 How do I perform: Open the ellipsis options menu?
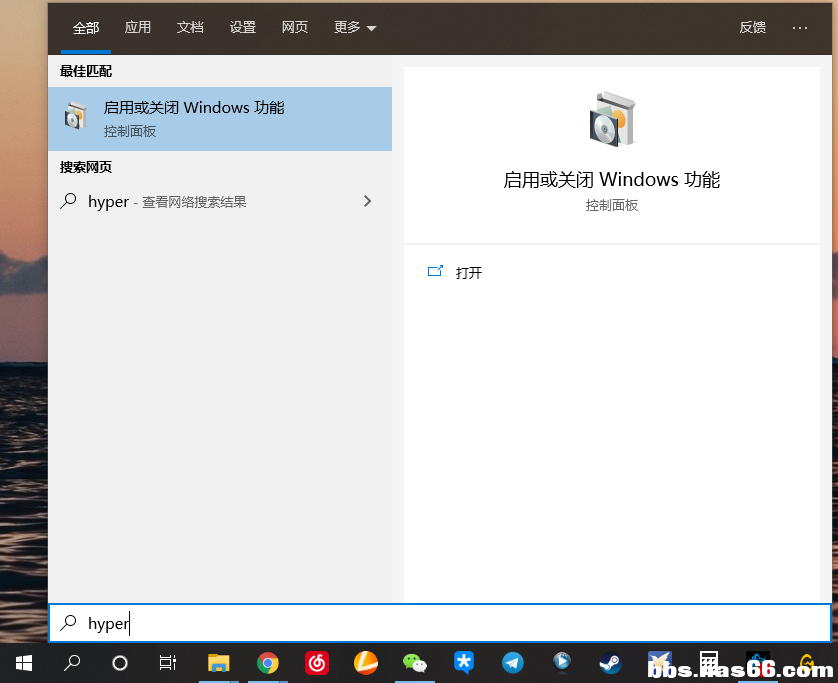click(x=799, y=27)
